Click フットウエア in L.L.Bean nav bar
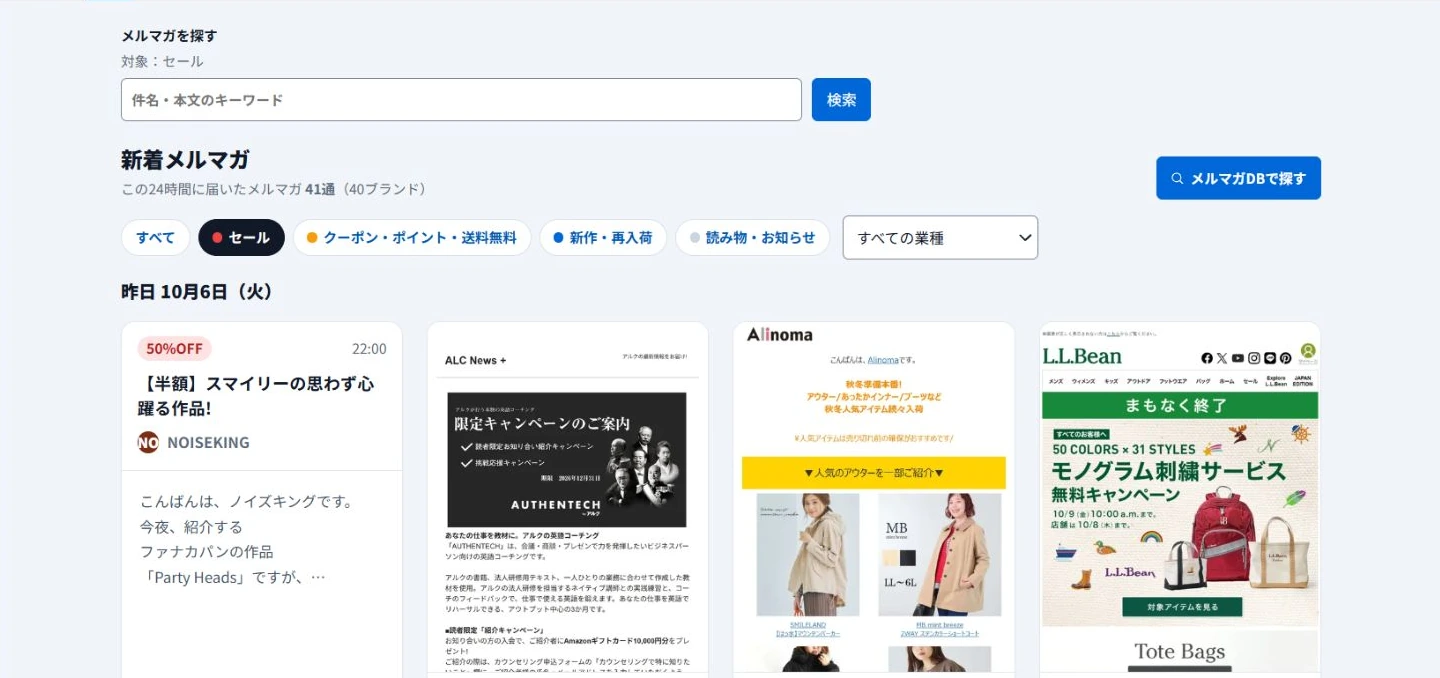 (1173, 381)
